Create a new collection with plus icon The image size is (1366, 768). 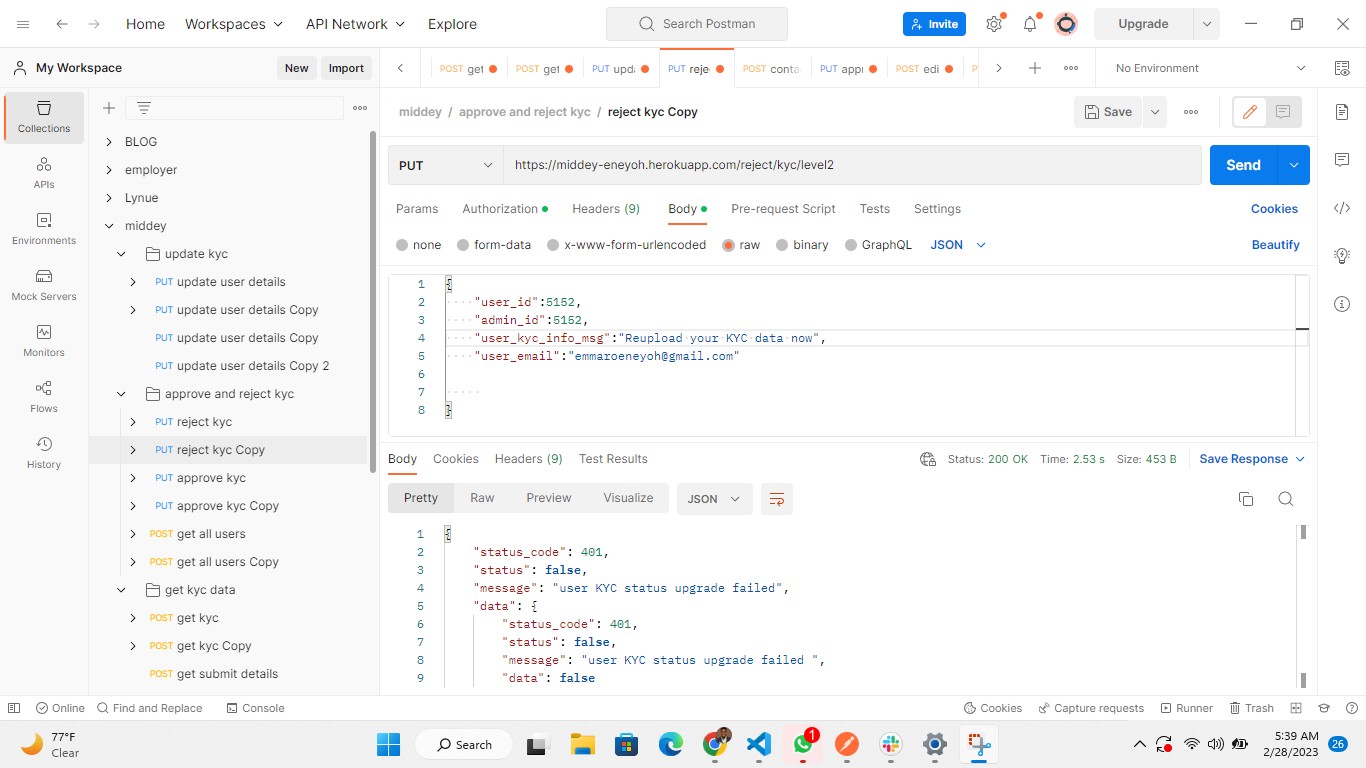109,108
